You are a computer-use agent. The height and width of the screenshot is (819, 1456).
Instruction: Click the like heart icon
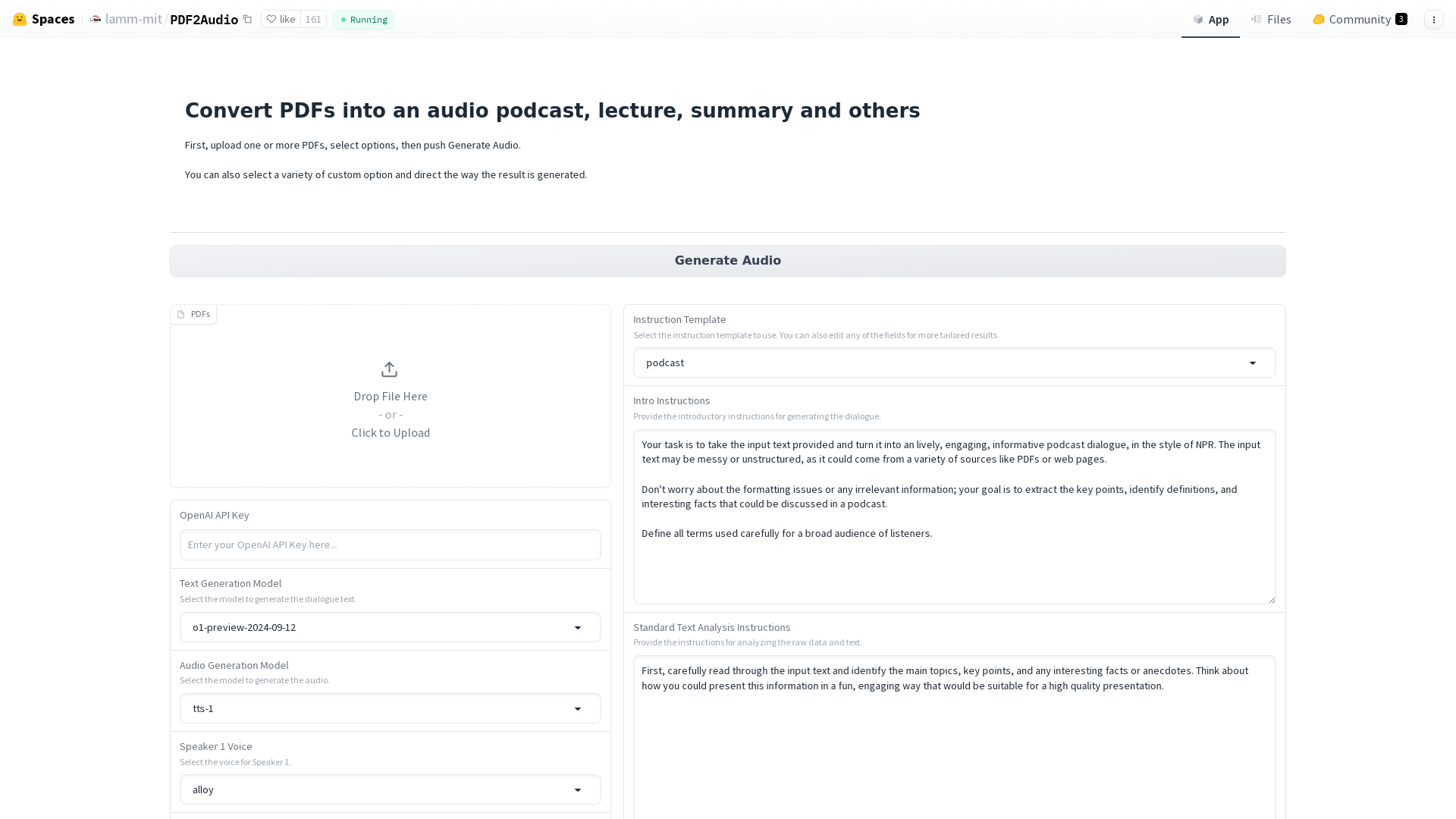(271, 19)
